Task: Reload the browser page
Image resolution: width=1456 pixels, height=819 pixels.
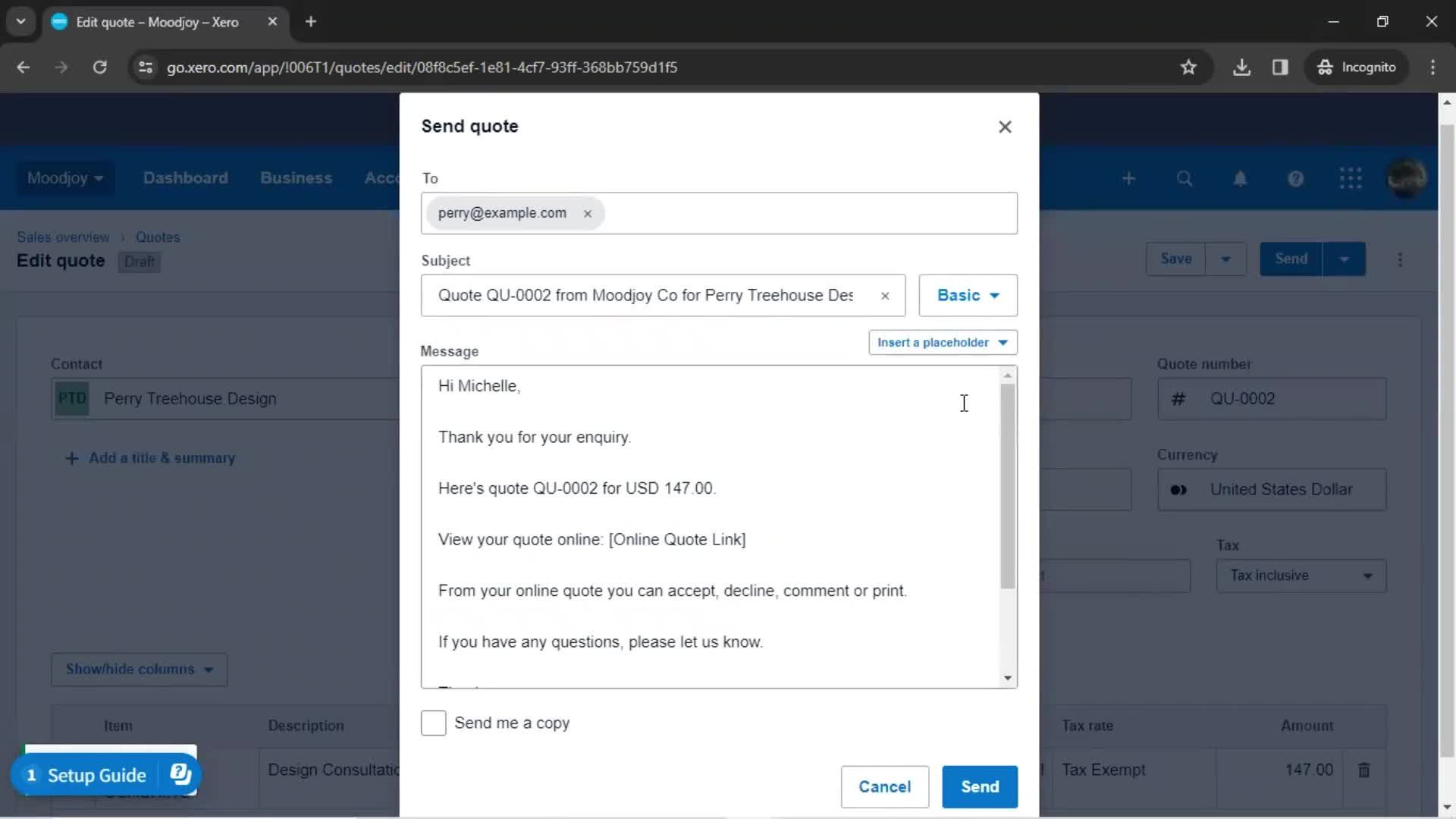Action: (x=99, y=67)
